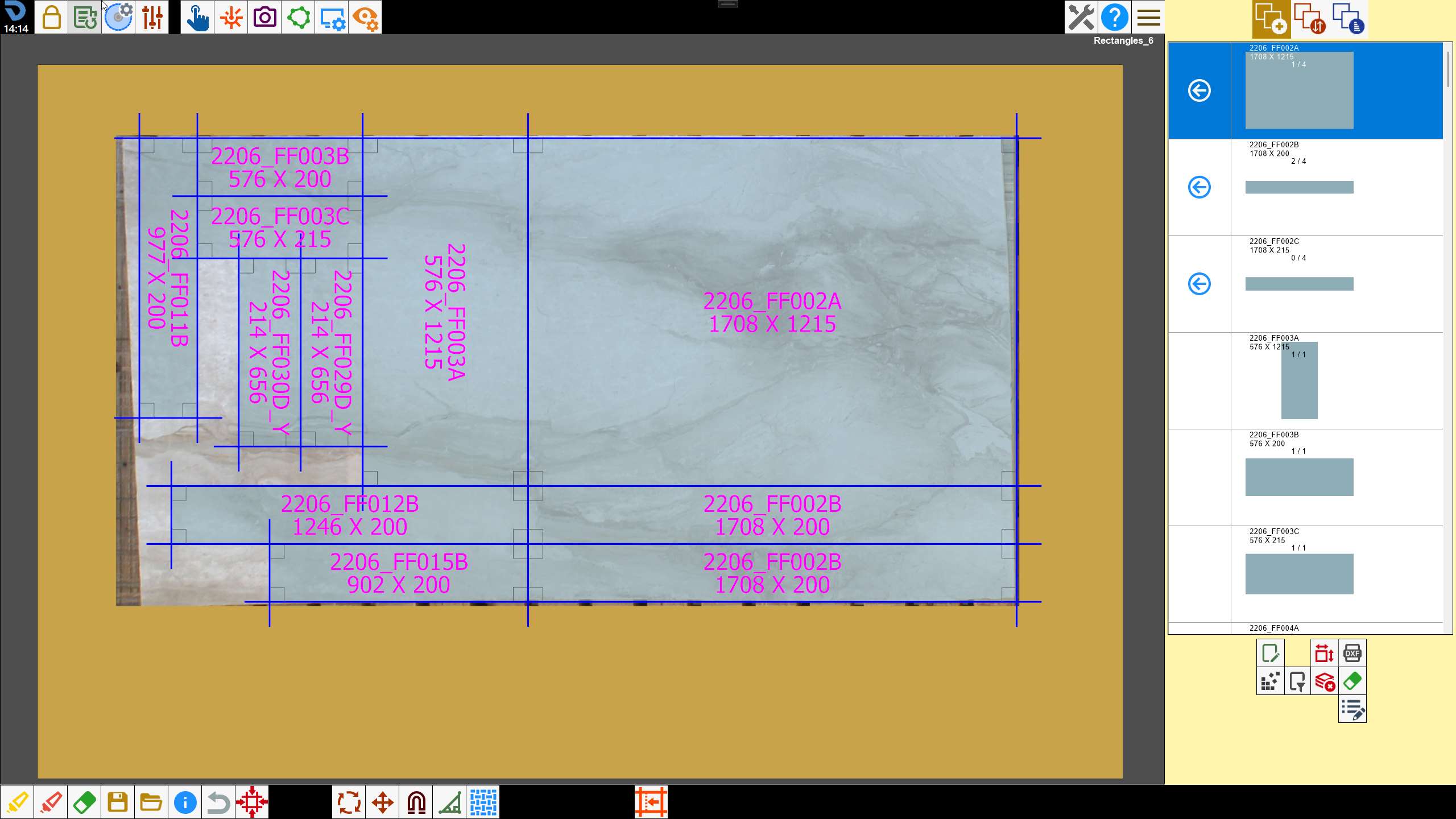Click the edit document pencil icon
The width and height of the screenshot is (1456, 819).
[1270, 653]
